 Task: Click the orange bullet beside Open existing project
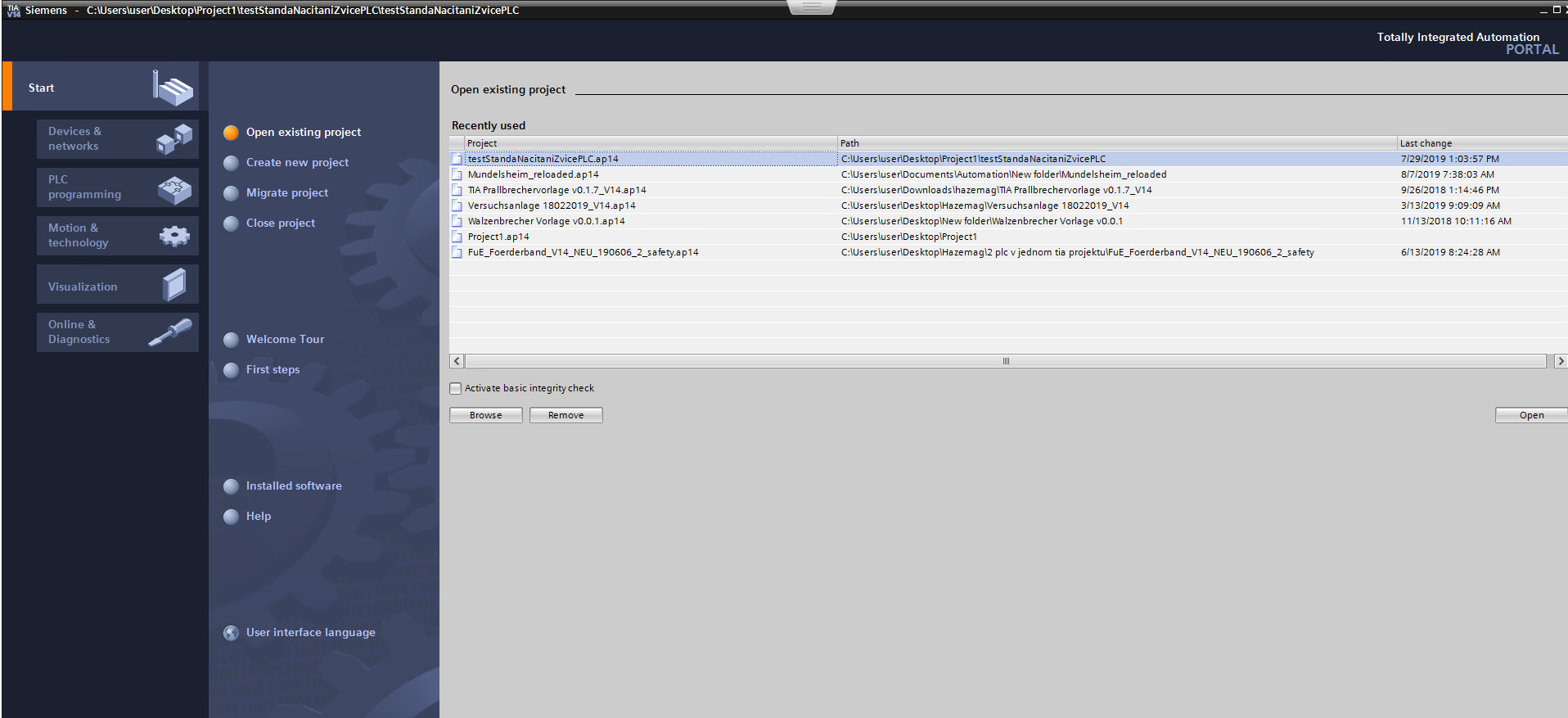click(x=231, y=133)
